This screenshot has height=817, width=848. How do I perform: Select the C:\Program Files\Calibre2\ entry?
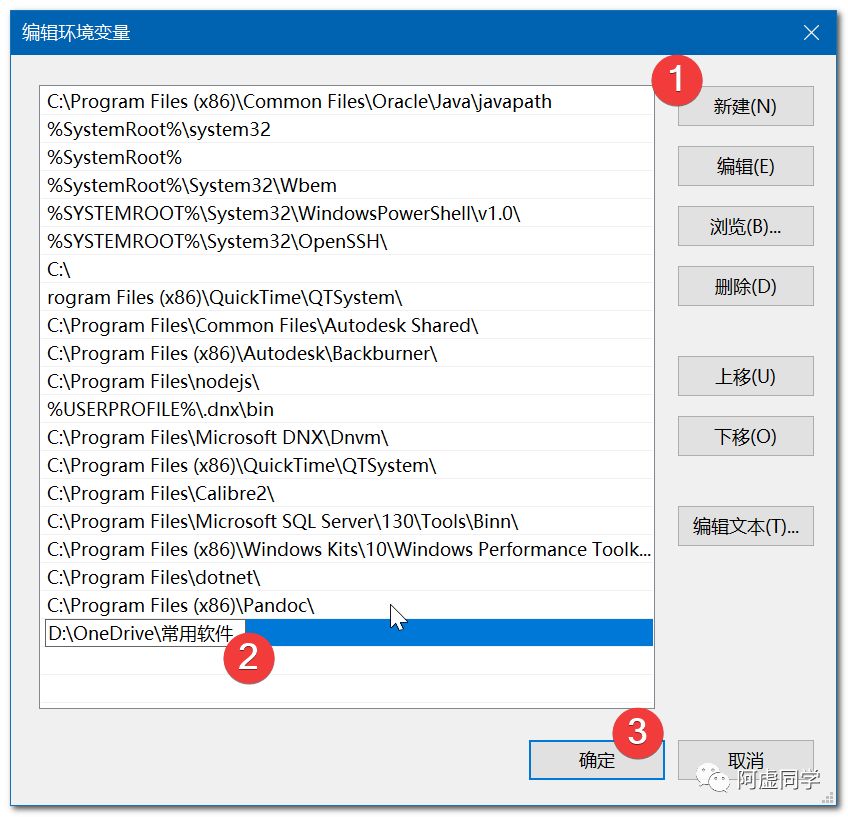pos(346,493)
